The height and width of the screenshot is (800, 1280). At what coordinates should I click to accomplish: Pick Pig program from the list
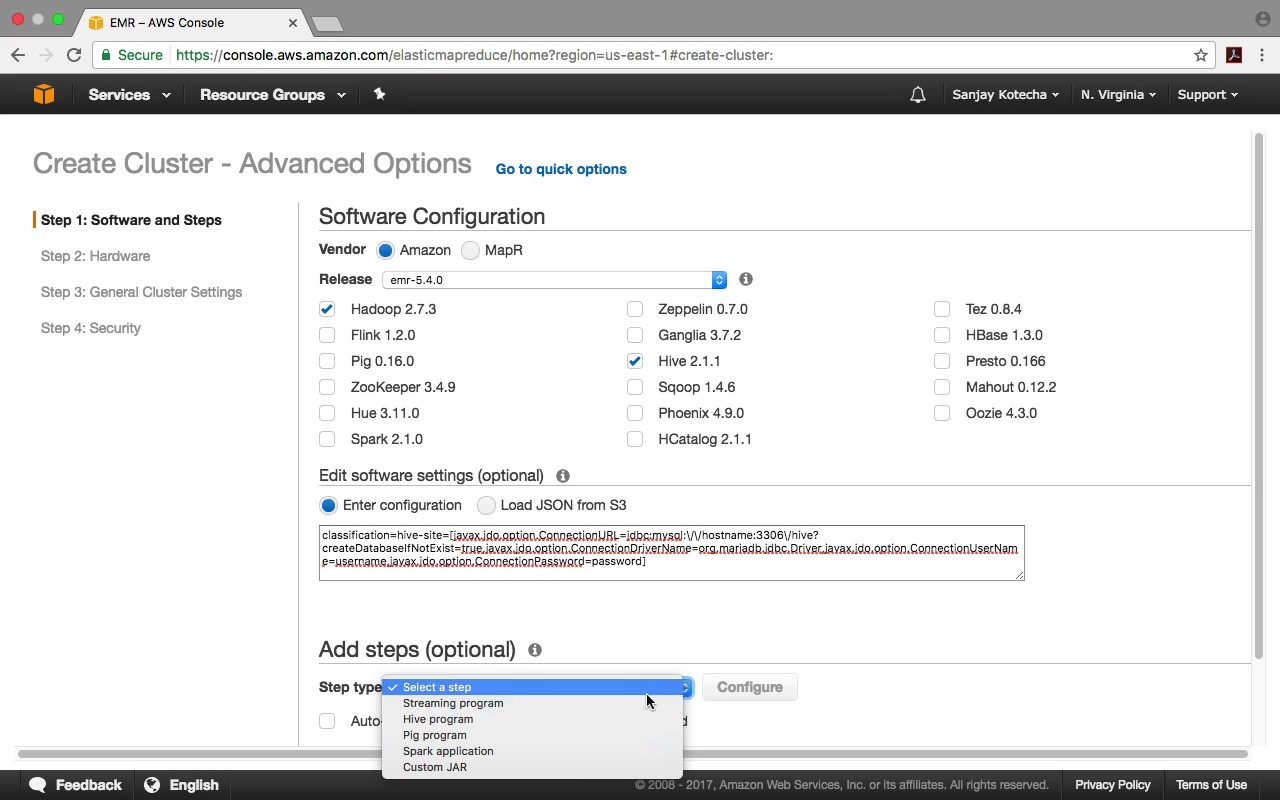tap(532, 735)
